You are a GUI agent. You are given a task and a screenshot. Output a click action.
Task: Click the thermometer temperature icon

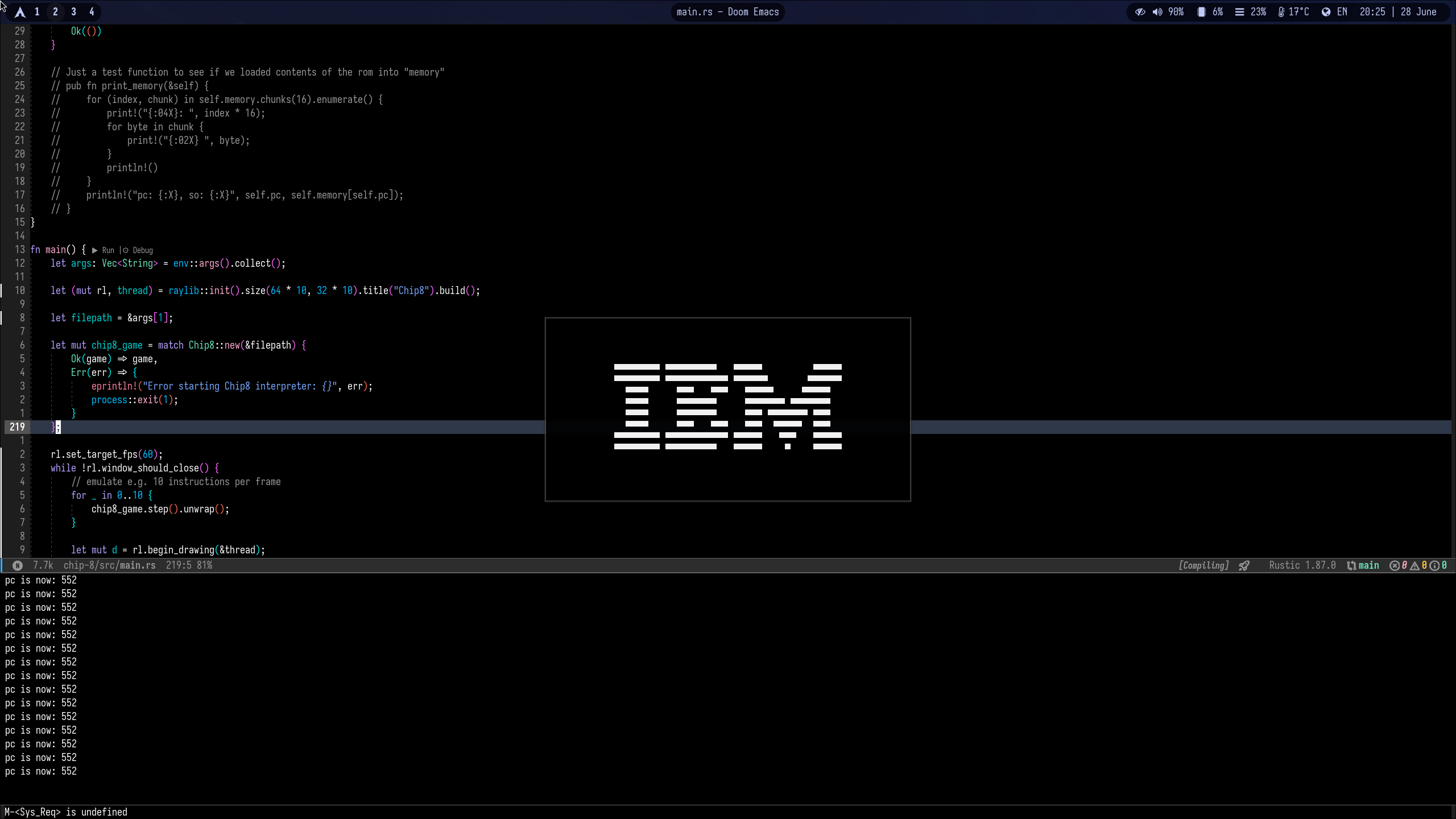(x=1281, y=12)
